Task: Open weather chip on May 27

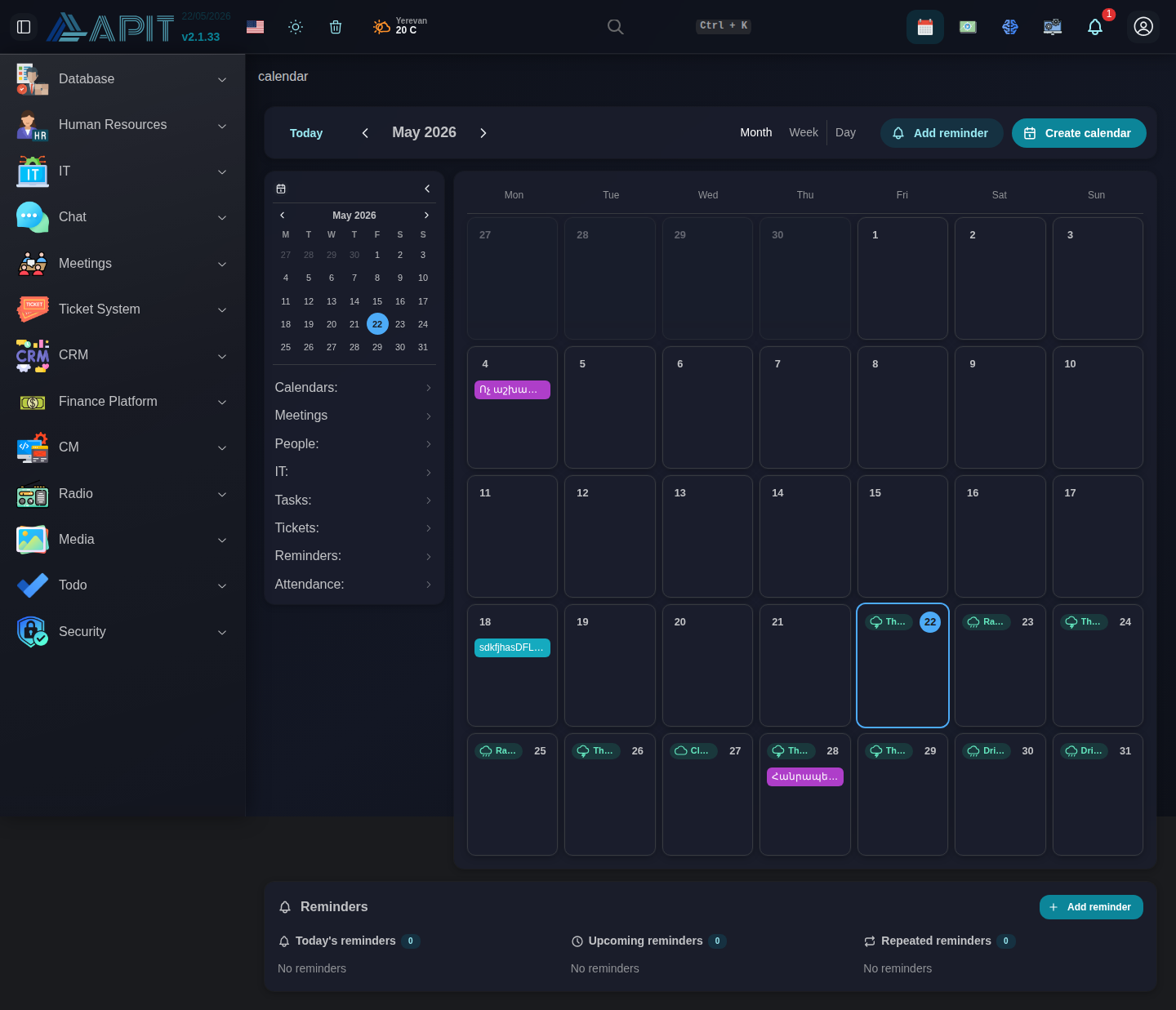Action: click(693, 751)
